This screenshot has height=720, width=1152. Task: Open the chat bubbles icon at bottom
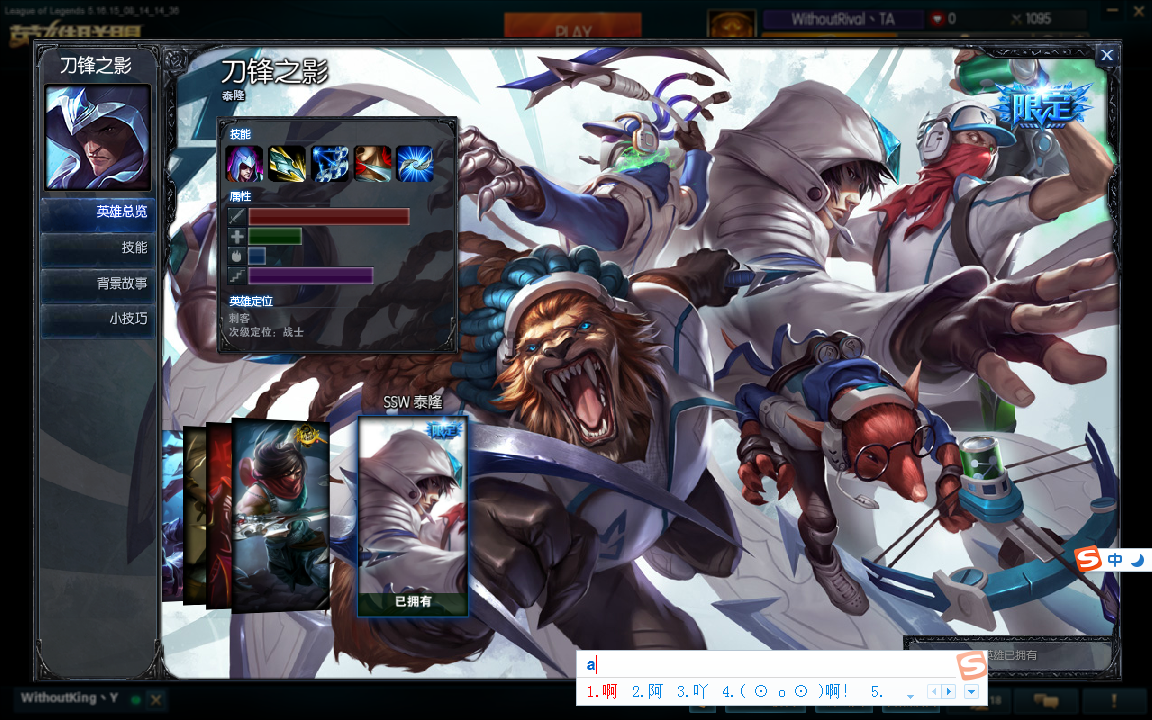1044,701
